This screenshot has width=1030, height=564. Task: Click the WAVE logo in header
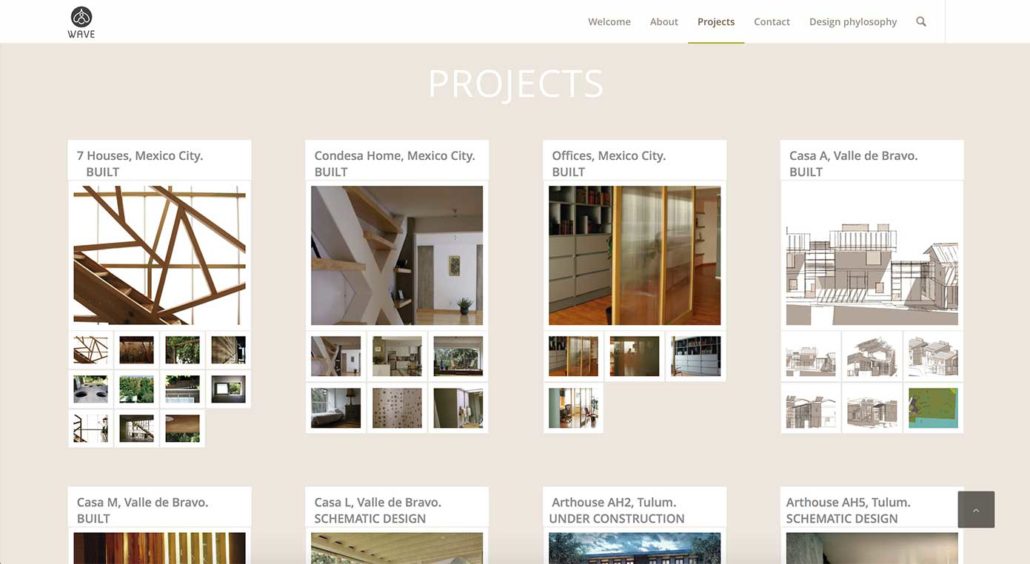tap(81, 22)
